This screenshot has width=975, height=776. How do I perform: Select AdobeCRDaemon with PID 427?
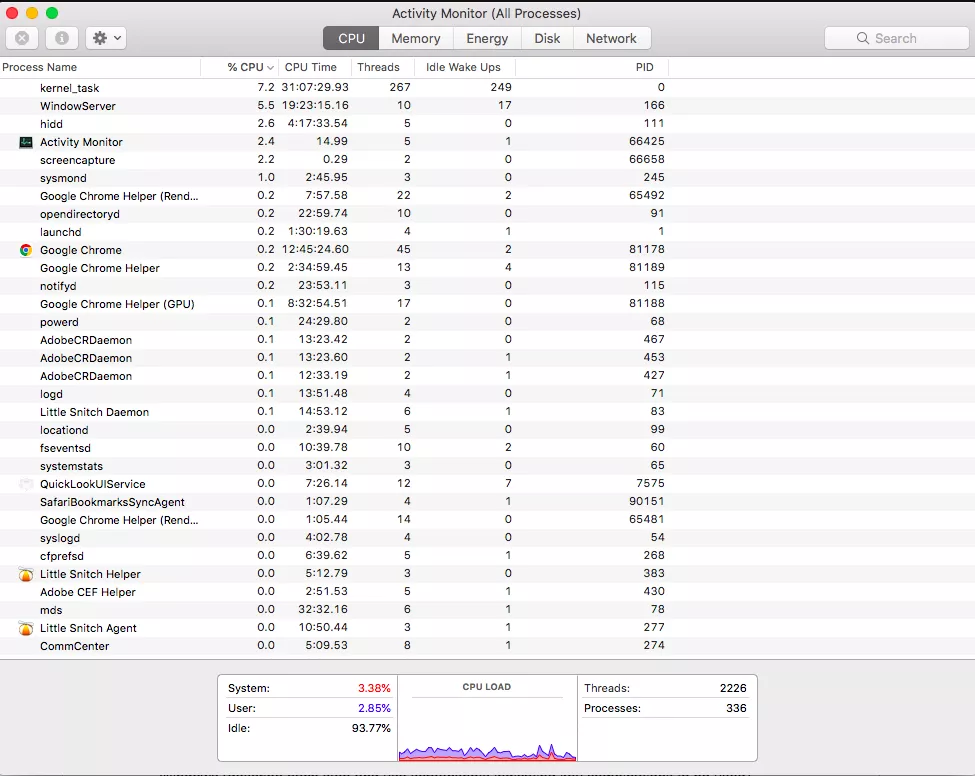click(488, 376)
